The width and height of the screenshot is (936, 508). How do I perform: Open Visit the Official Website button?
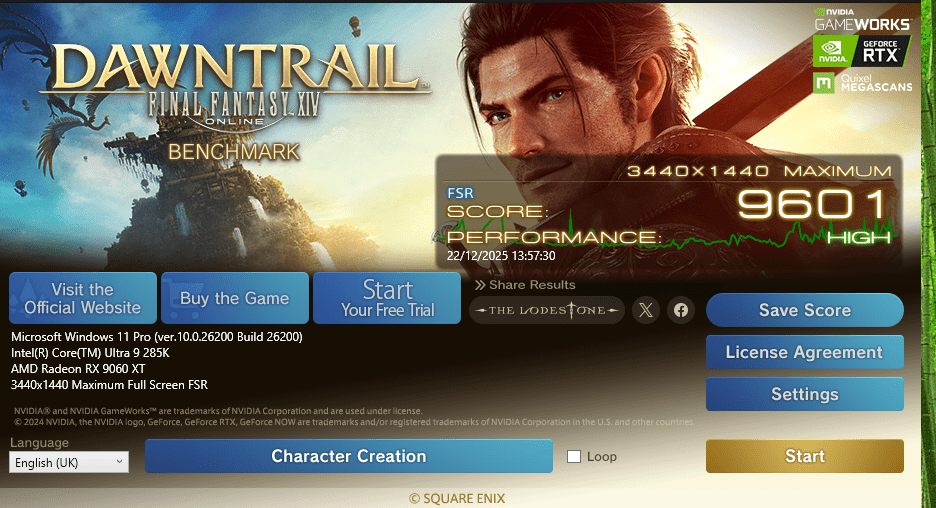(x=83, y=298)
